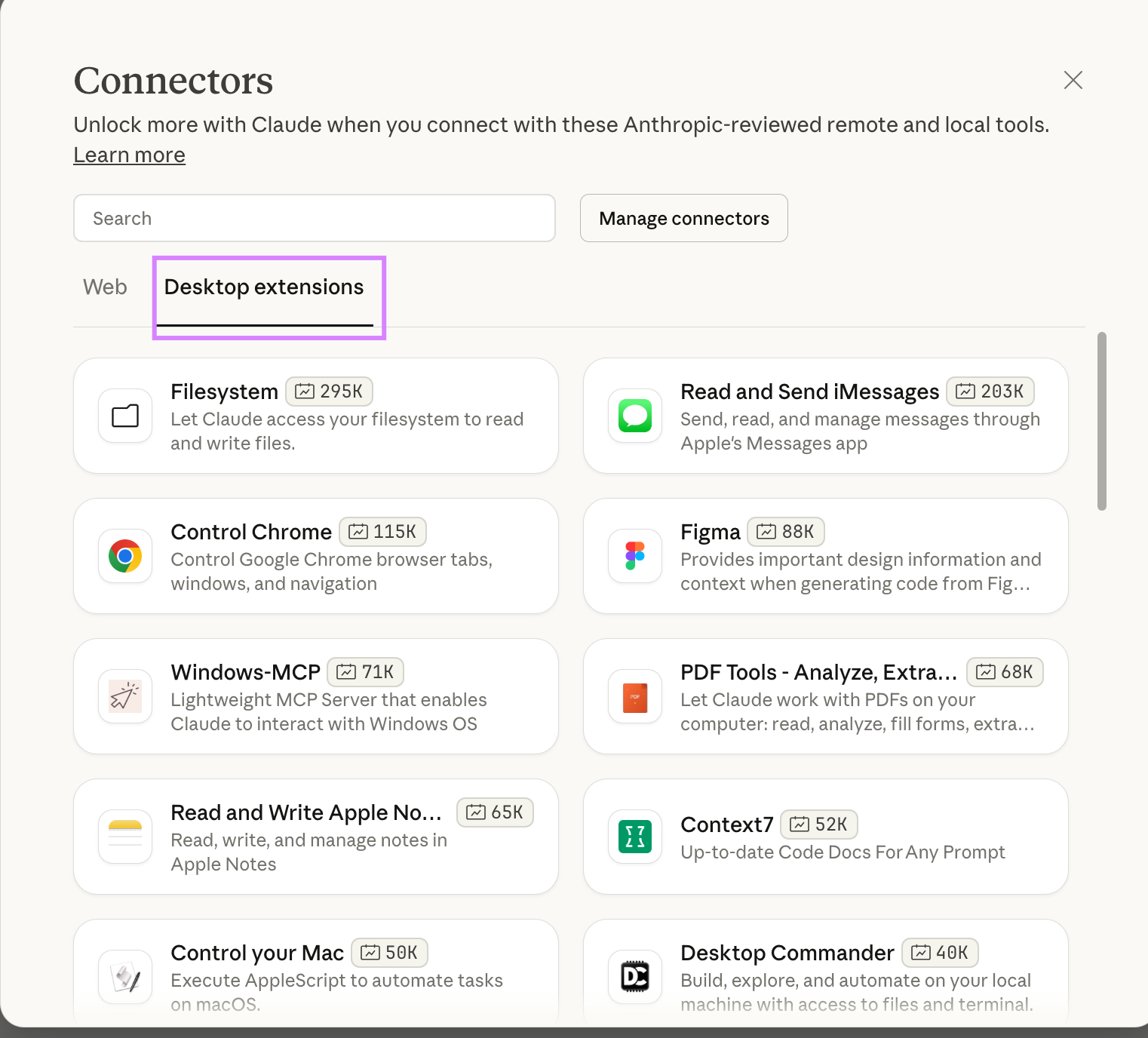Image resolution: width=1148 pixels, height=1038 pixels.
Task: Open the Control your Mac title
Action: pyautogui.click(x=257, y=954)
